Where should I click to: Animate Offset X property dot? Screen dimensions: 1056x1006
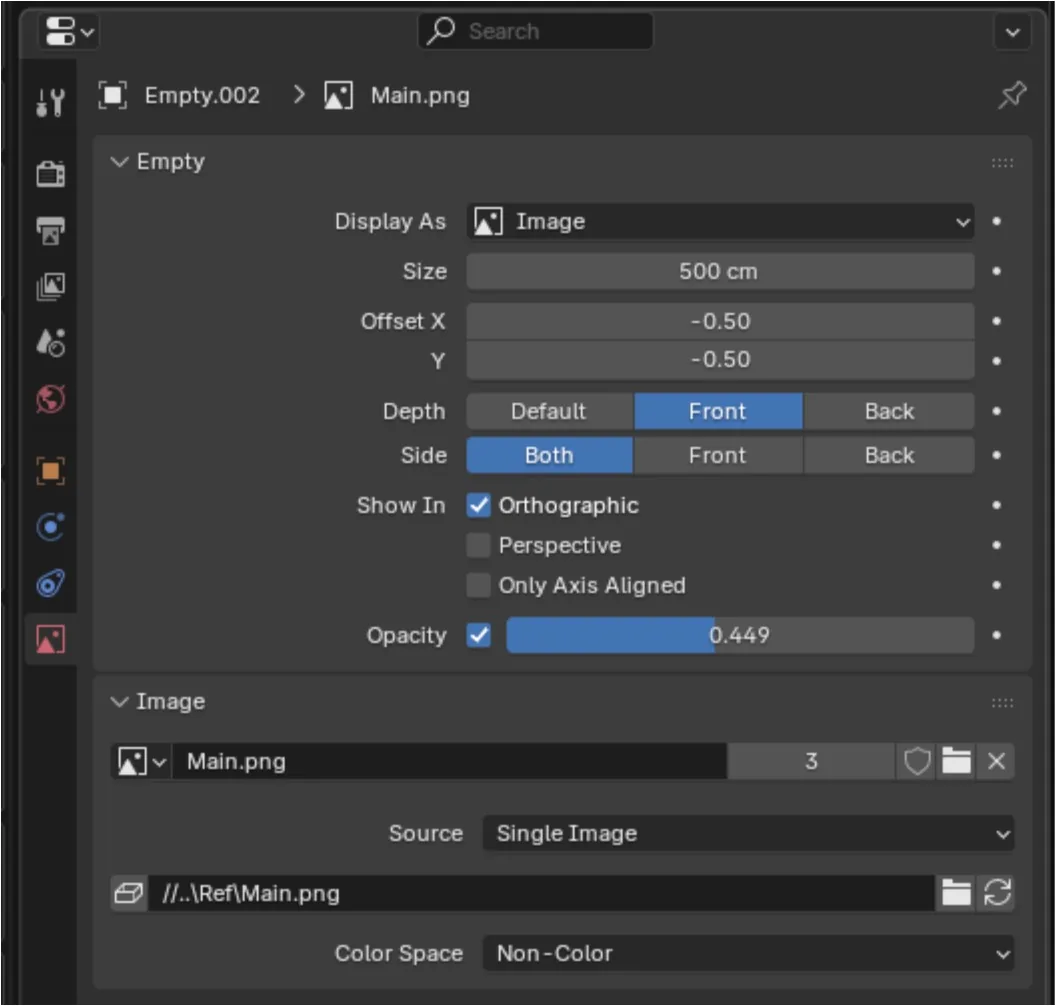(x=997, y=321)
